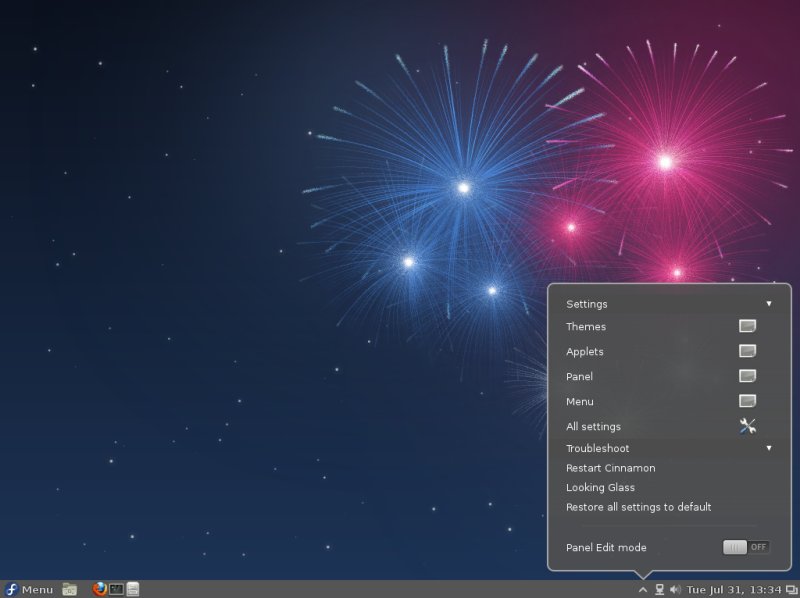This screenshot has width=800, height=598.
Task: Open All settings entry
Action: pos(668,427)
